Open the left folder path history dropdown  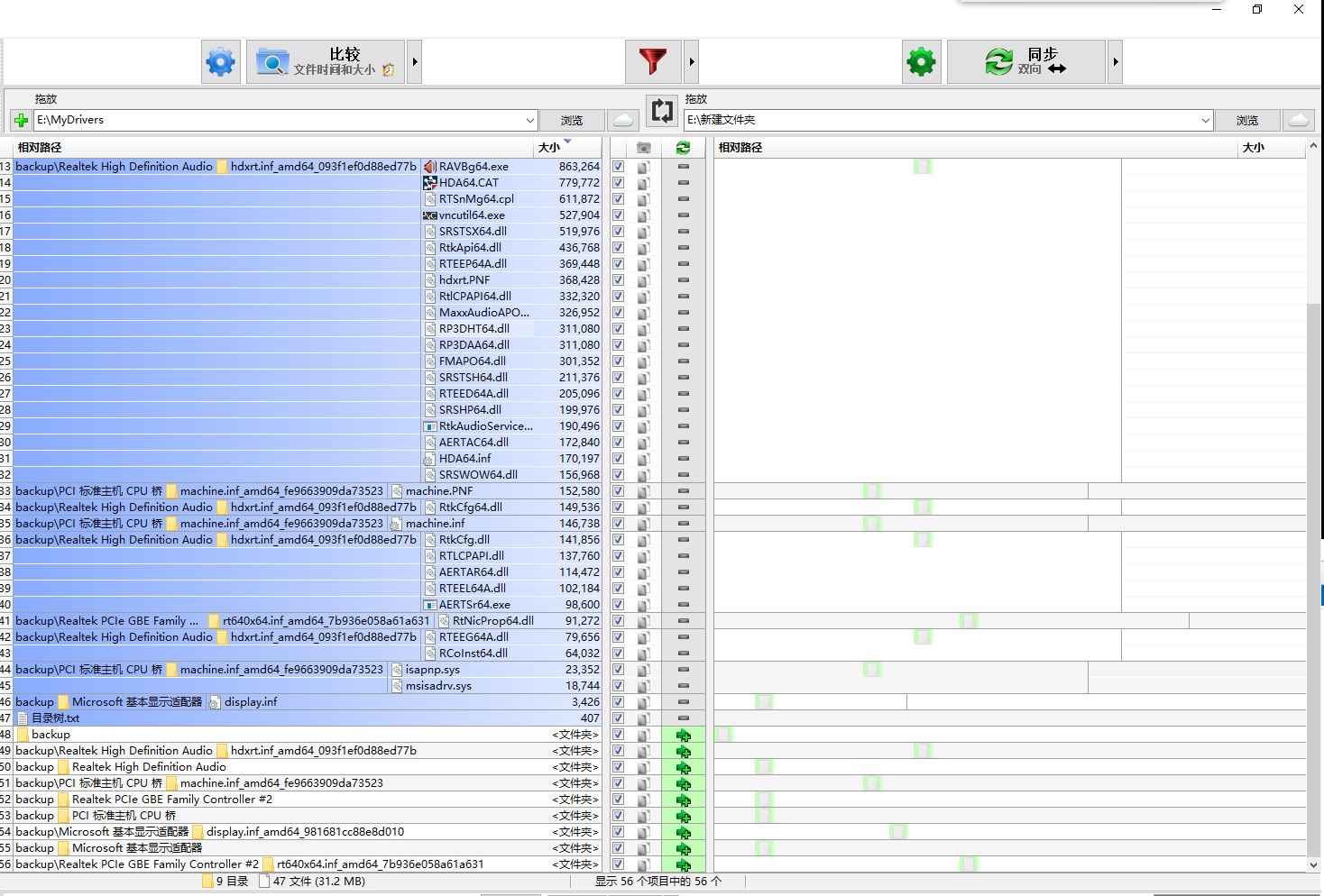click(530, 120)
